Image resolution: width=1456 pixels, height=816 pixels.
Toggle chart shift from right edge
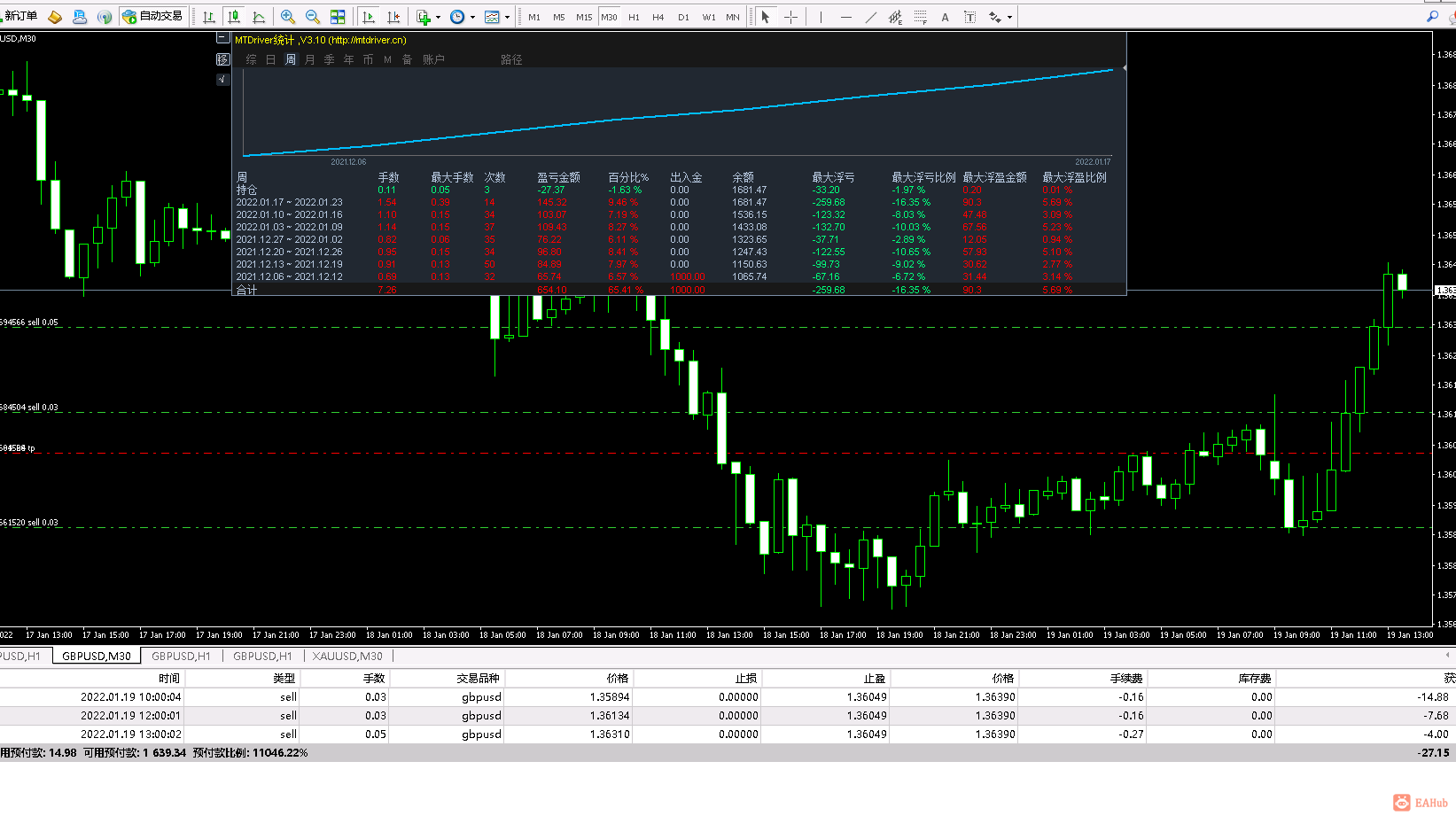click(x=393, y=17)
